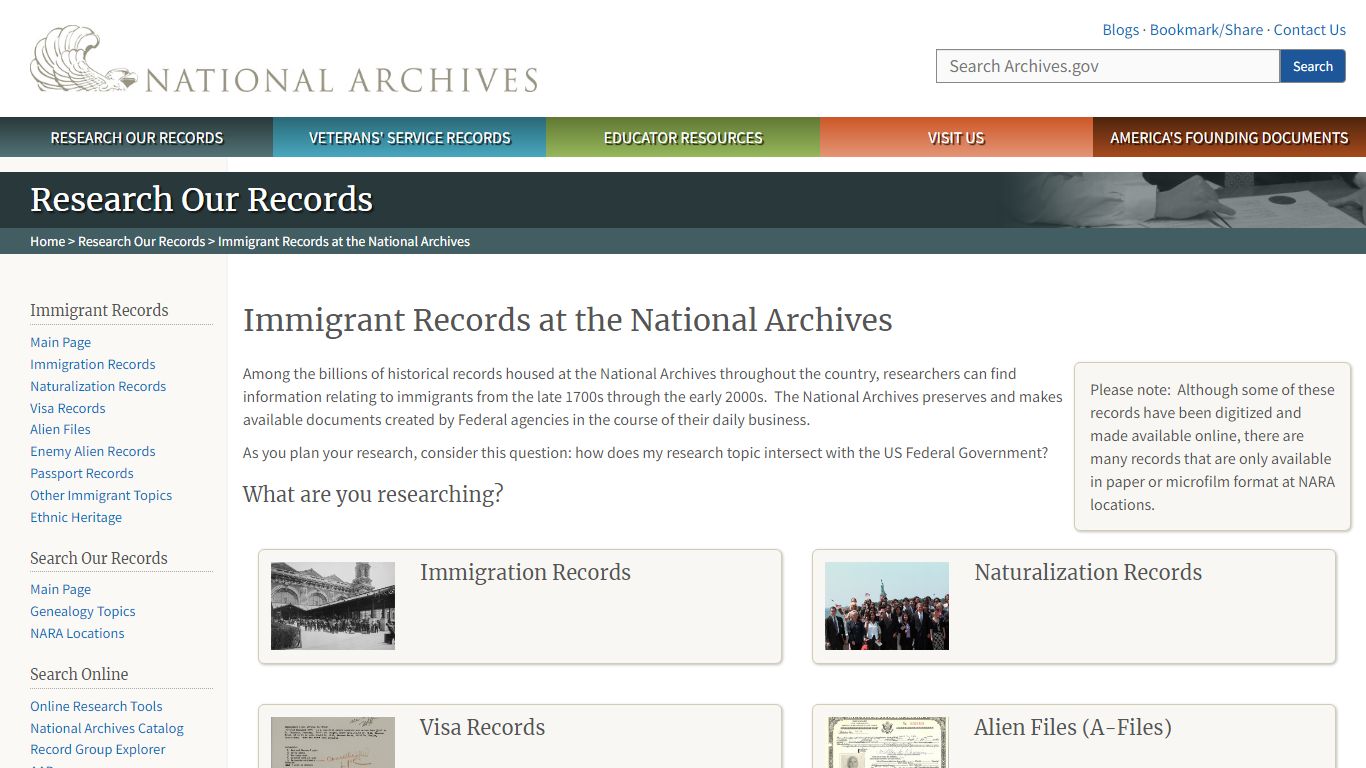Screen dimensions: 1366x768
Task: Open the Research Our Records menu
Action: (x=137, y=138)
